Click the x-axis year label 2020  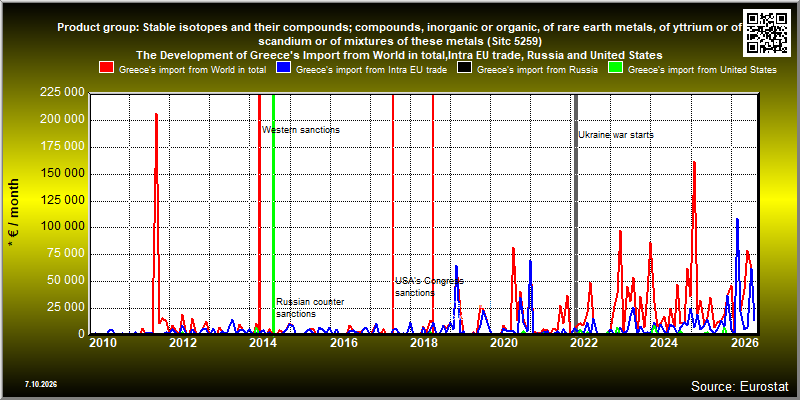click(x=504, y=344)
